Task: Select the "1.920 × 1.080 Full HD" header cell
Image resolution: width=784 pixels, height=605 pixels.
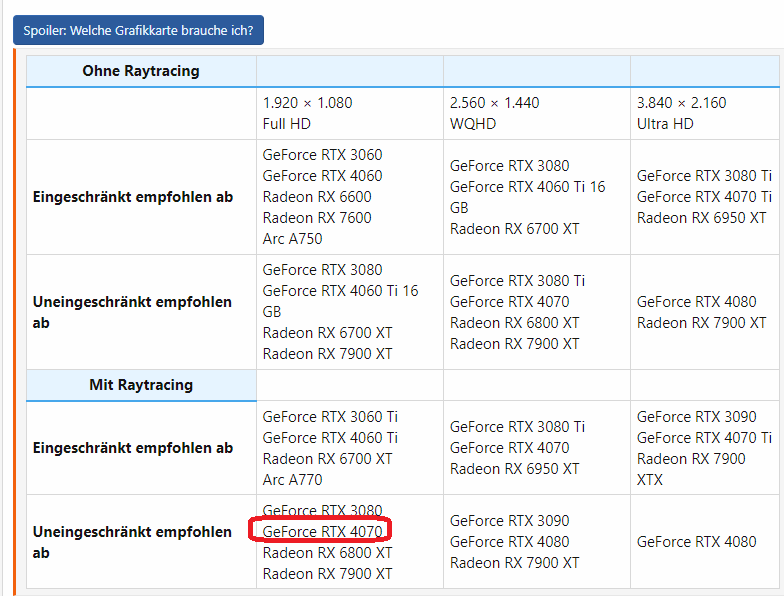Action: (350, 113)
